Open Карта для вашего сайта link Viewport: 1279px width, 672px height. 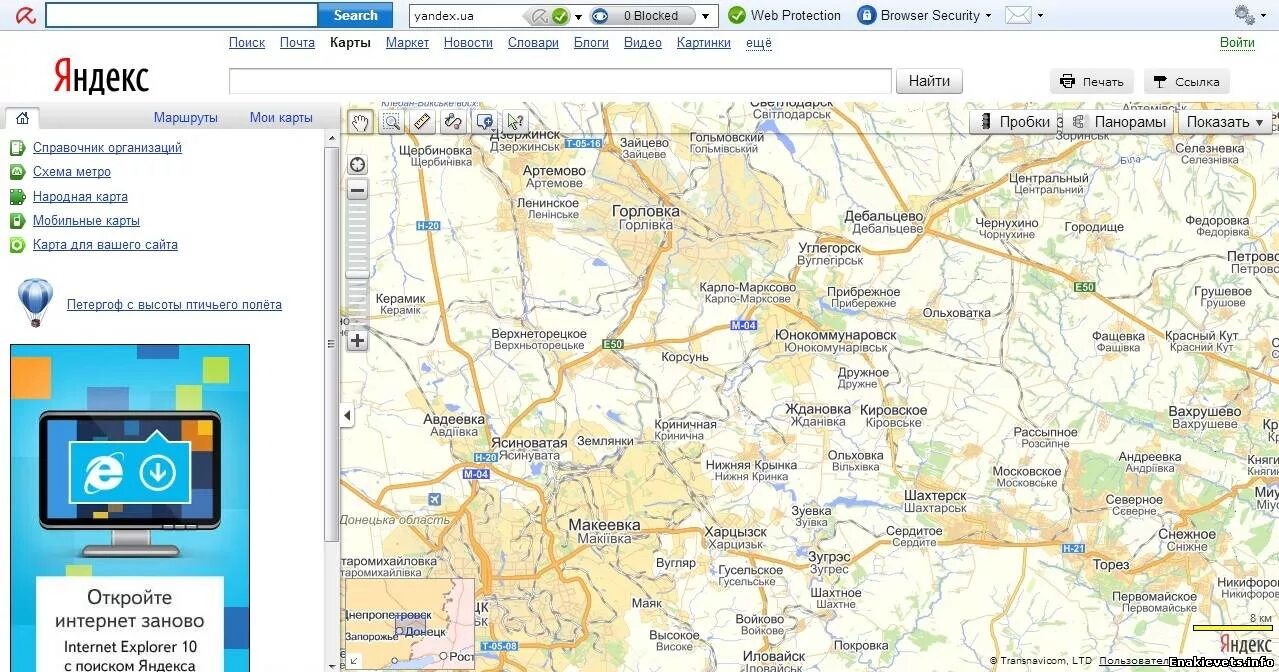(105, 245)
